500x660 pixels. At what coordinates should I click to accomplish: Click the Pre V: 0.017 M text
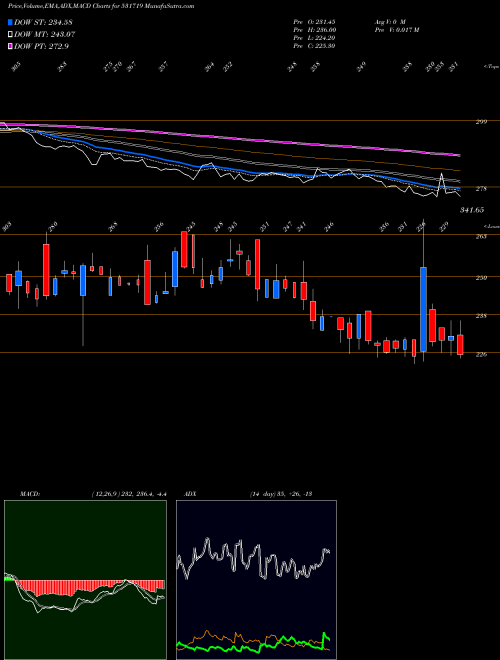[x=396, y=30]
